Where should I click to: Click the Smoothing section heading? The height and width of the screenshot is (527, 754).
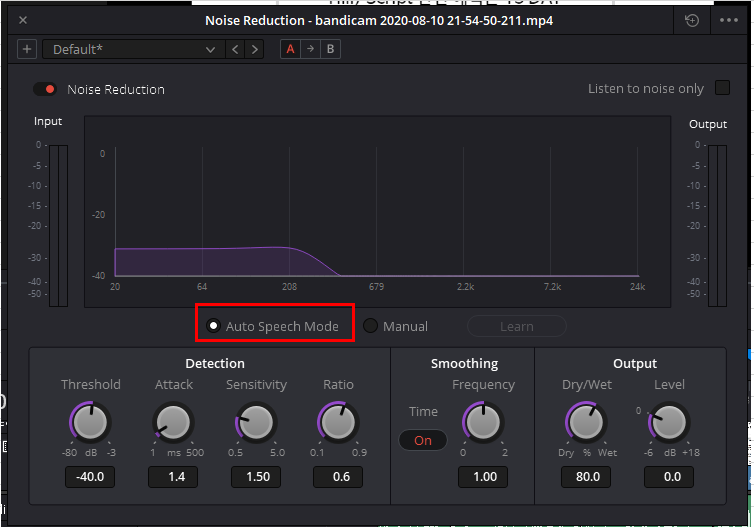coord(465,363)
